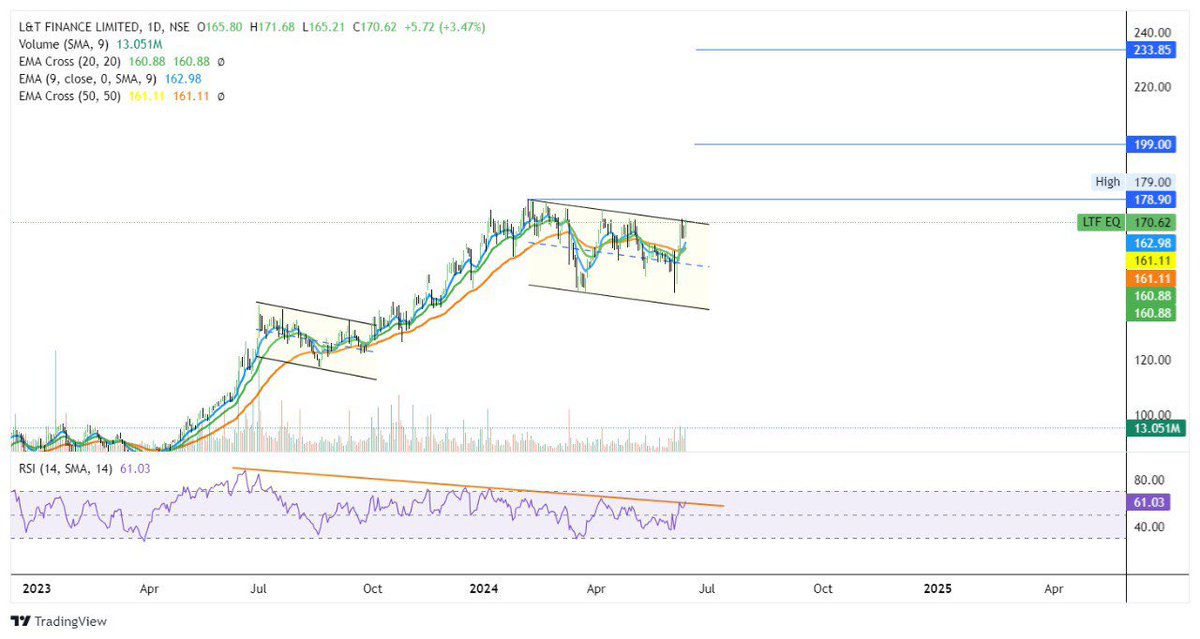Click the 199.00 price level label

(1153, 144)
